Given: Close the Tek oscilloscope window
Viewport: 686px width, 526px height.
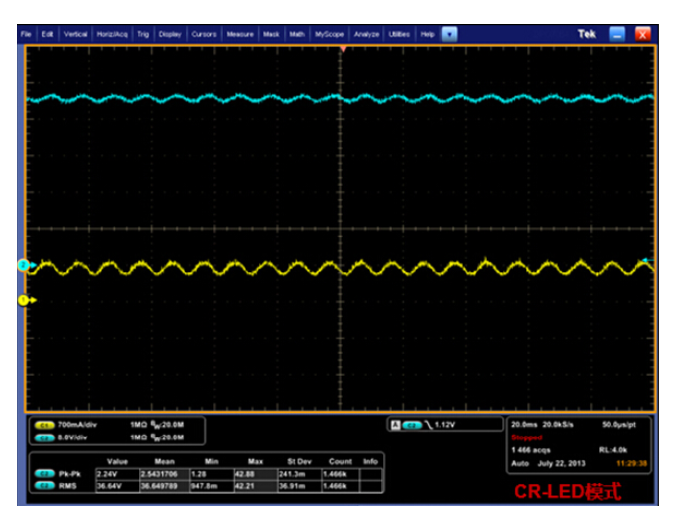Looking at the screenshot, I should 642,34.
